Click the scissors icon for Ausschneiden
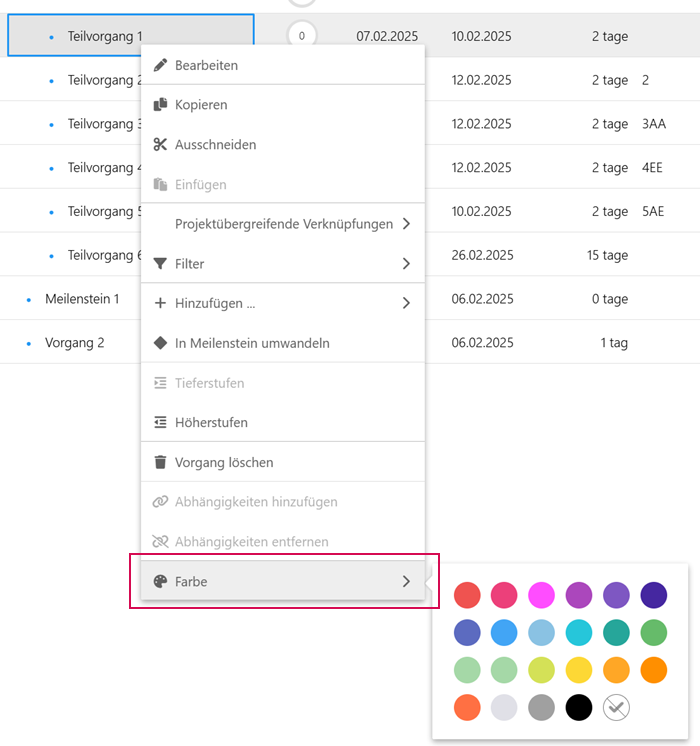700x746 pixels. 160,145
